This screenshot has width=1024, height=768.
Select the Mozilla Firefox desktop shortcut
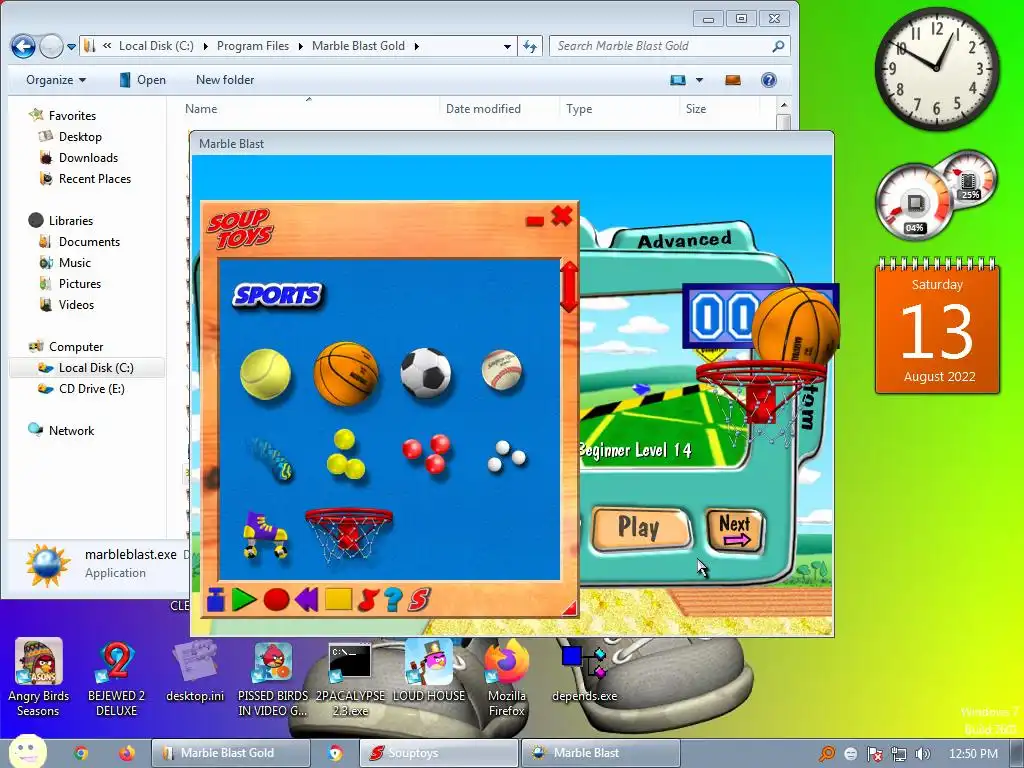click(x=507, y=677)
